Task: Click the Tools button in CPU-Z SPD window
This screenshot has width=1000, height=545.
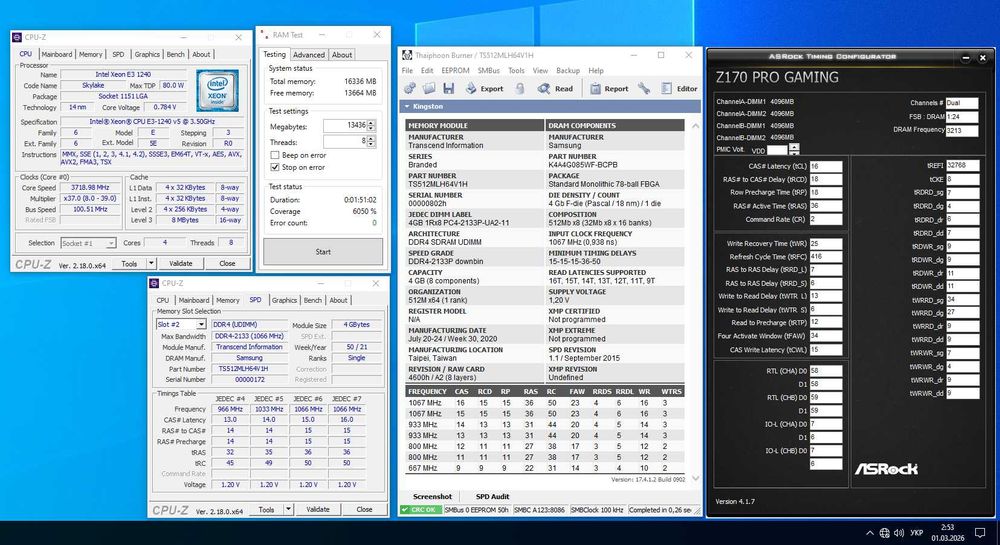Action: point(266,509)
